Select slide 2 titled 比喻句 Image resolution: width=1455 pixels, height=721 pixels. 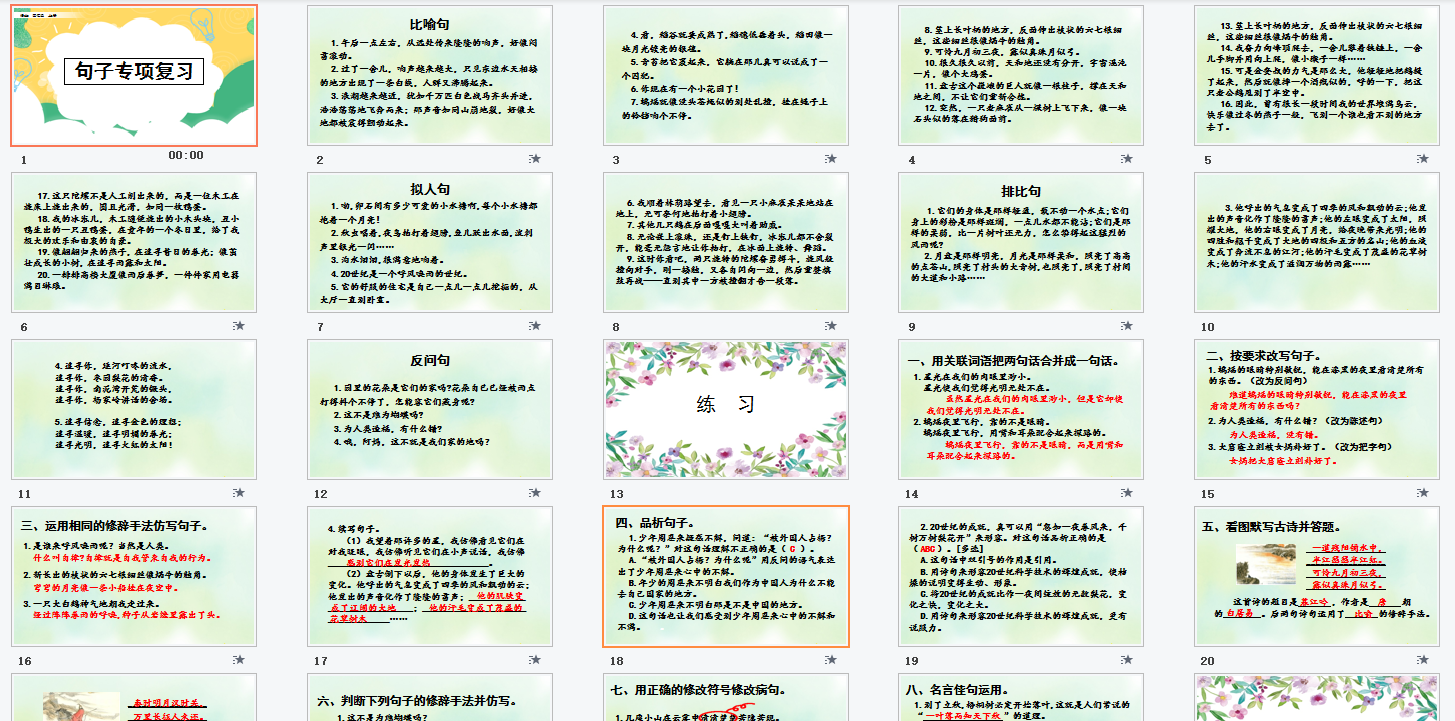(430, 75)
